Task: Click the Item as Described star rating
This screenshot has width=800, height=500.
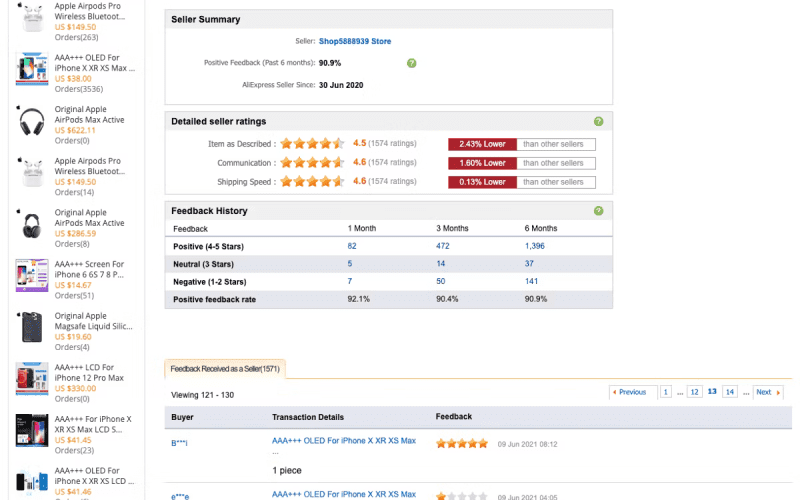Action: 312,143
